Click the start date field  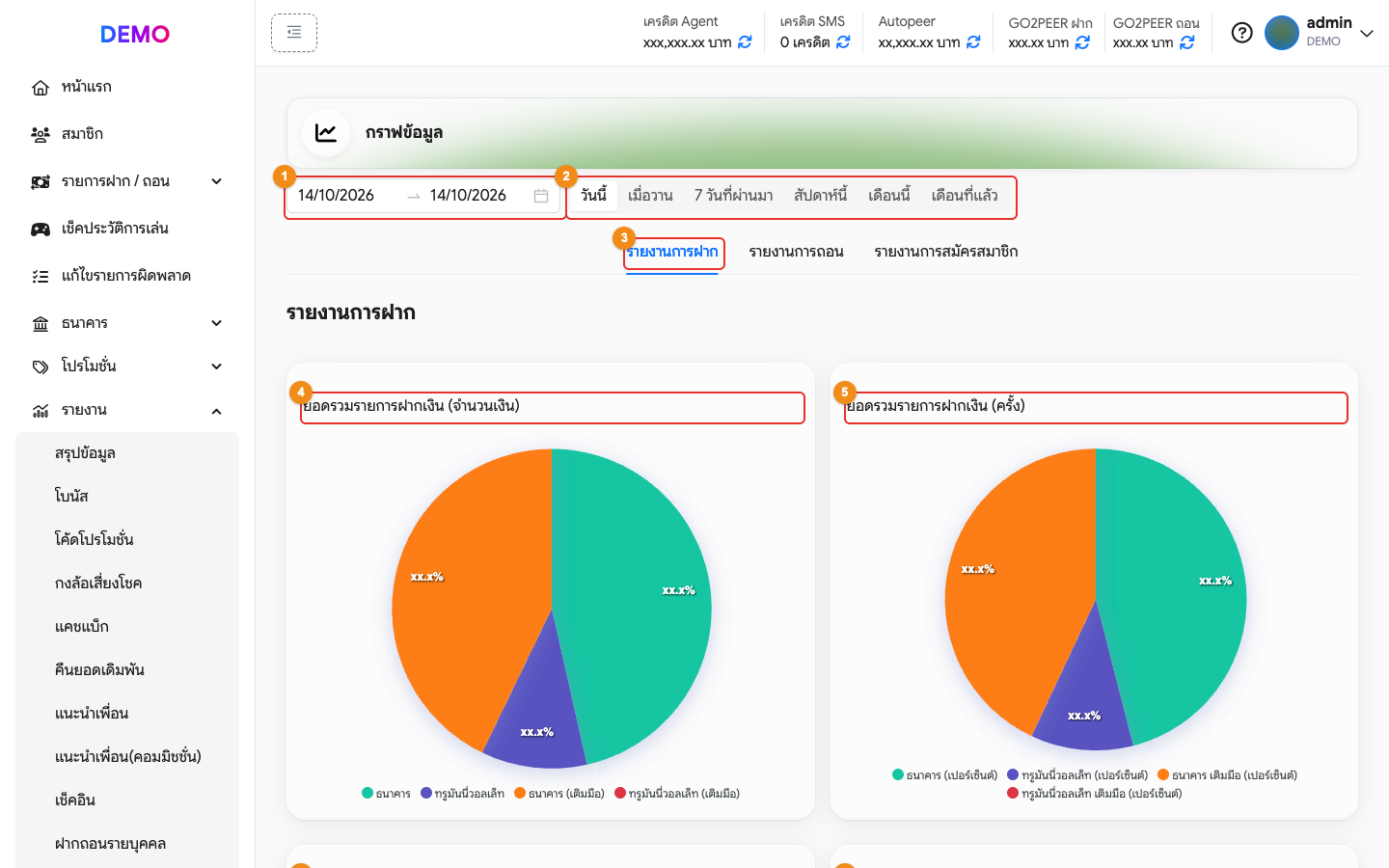pyautogui.click(x=347, y=196)
